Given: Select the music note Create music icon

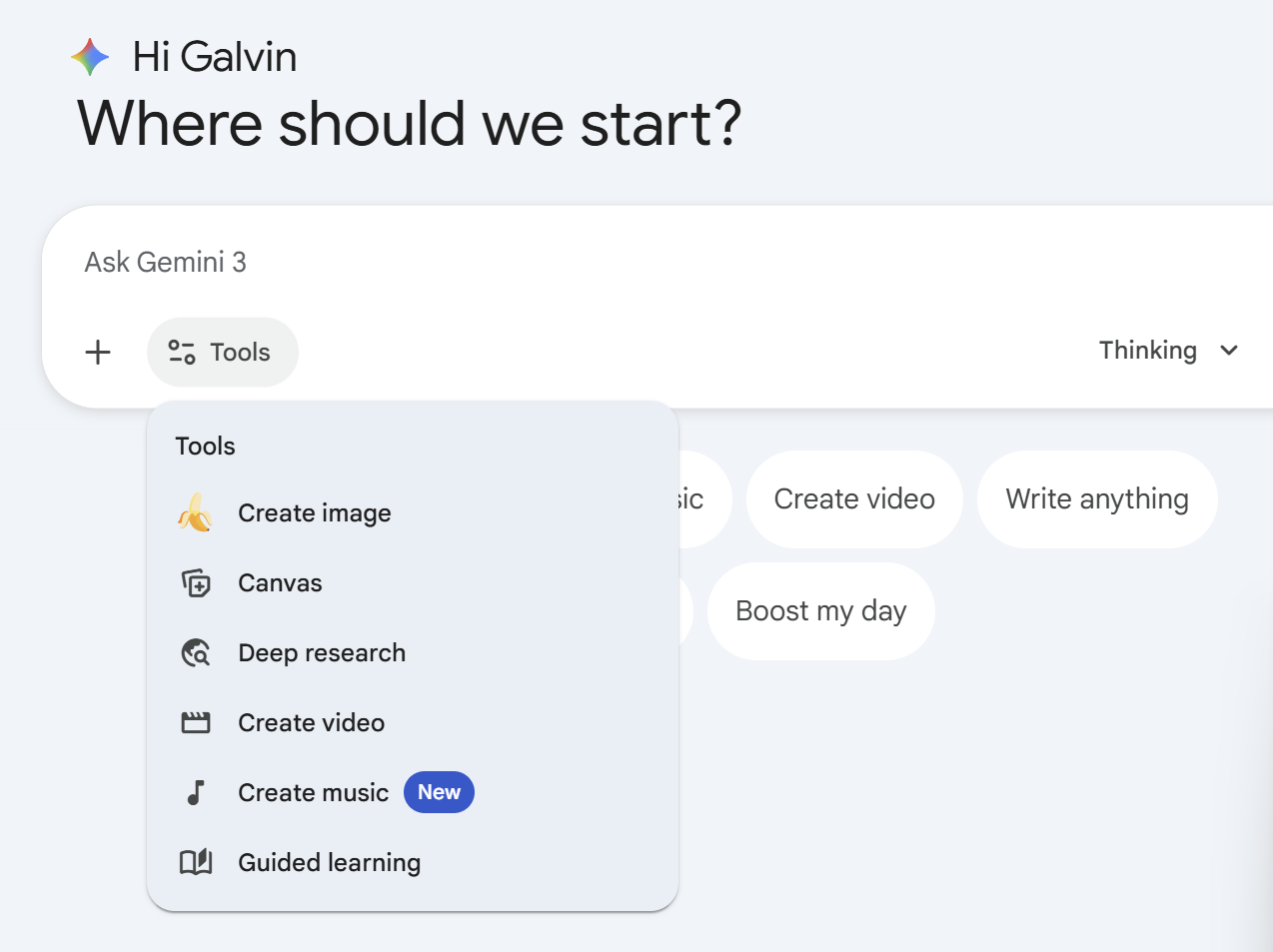Looking at the screenshot, I should coord(196,792).
